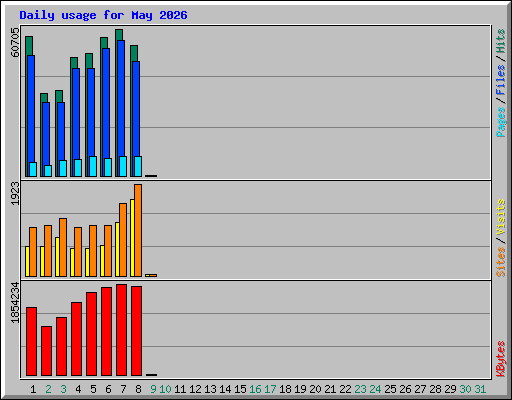Select day 16 on the x-axis

pyautogui.click(x=255, y=389)
